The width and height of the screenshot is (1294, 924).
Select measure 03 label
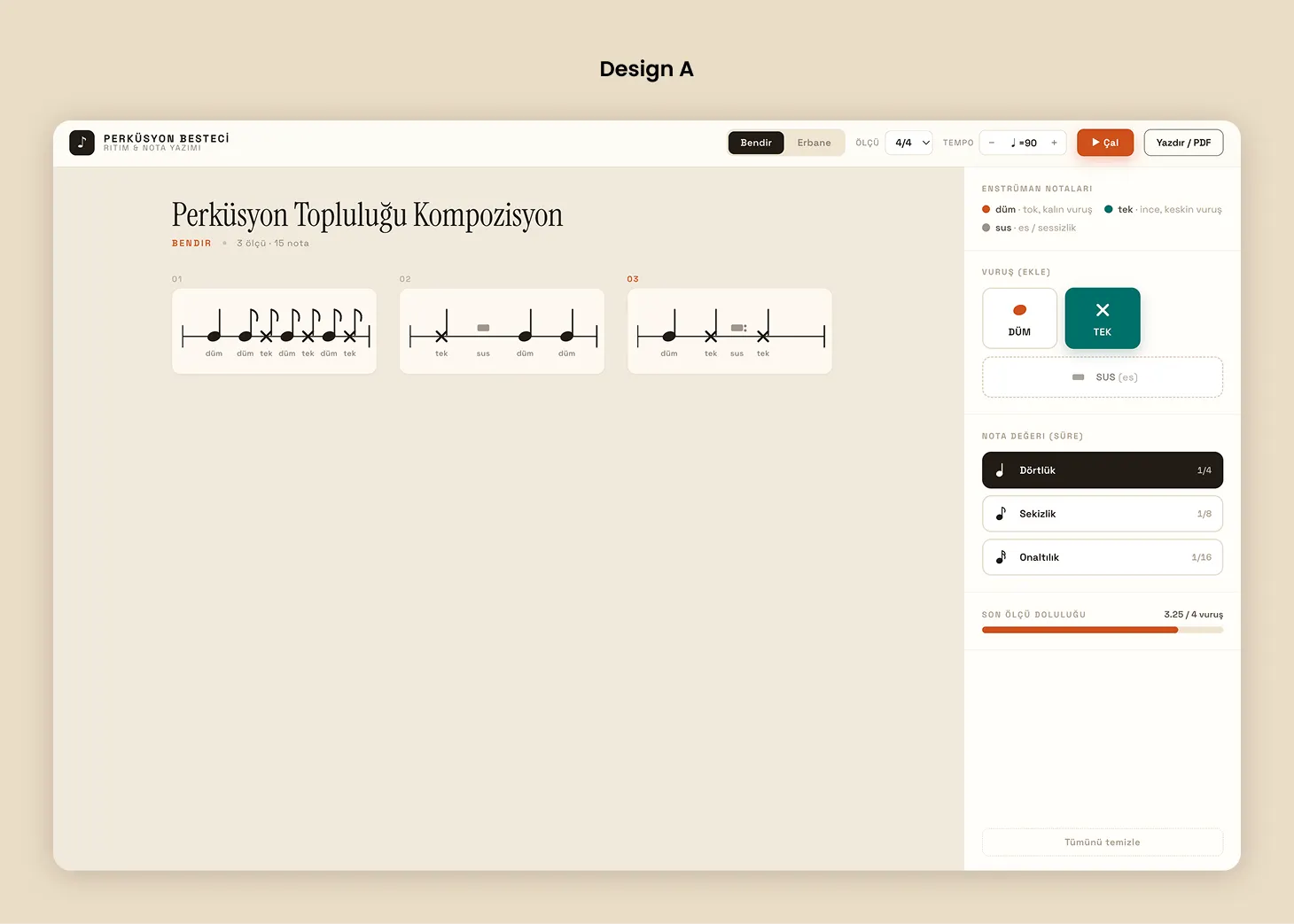633,279
